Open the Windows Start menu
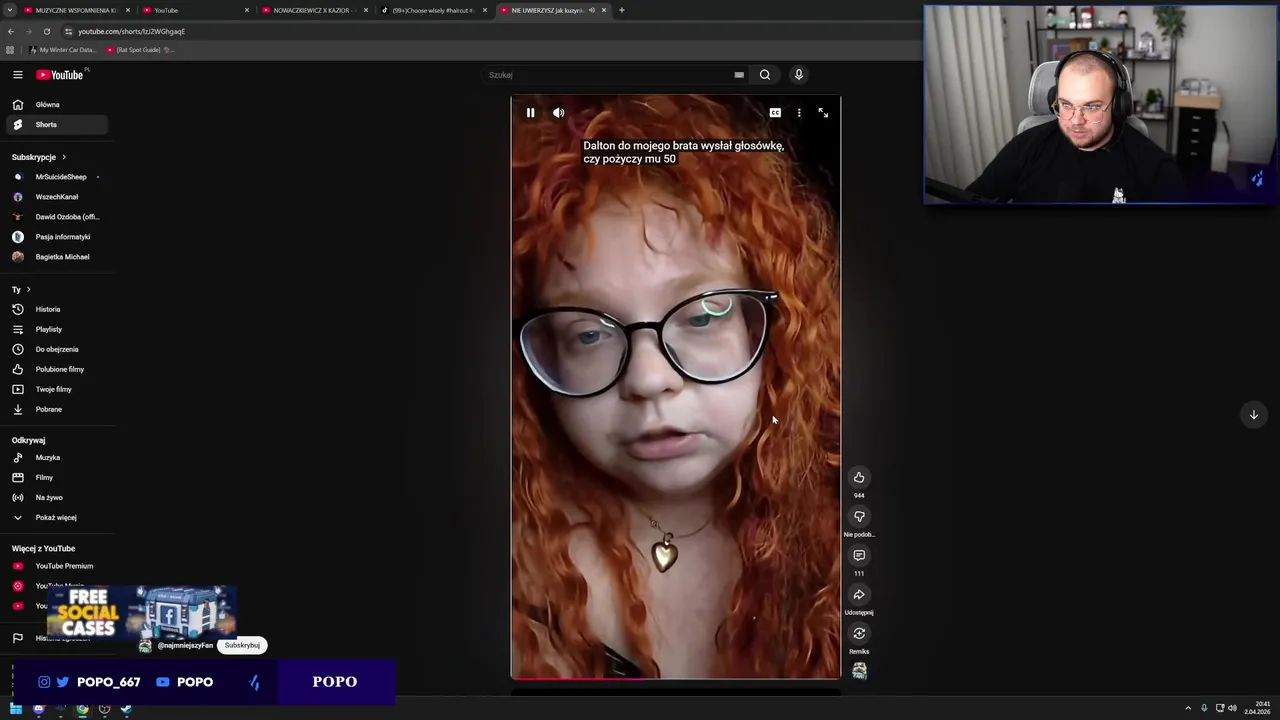1280x720 pixels. (x=16, y=709)
